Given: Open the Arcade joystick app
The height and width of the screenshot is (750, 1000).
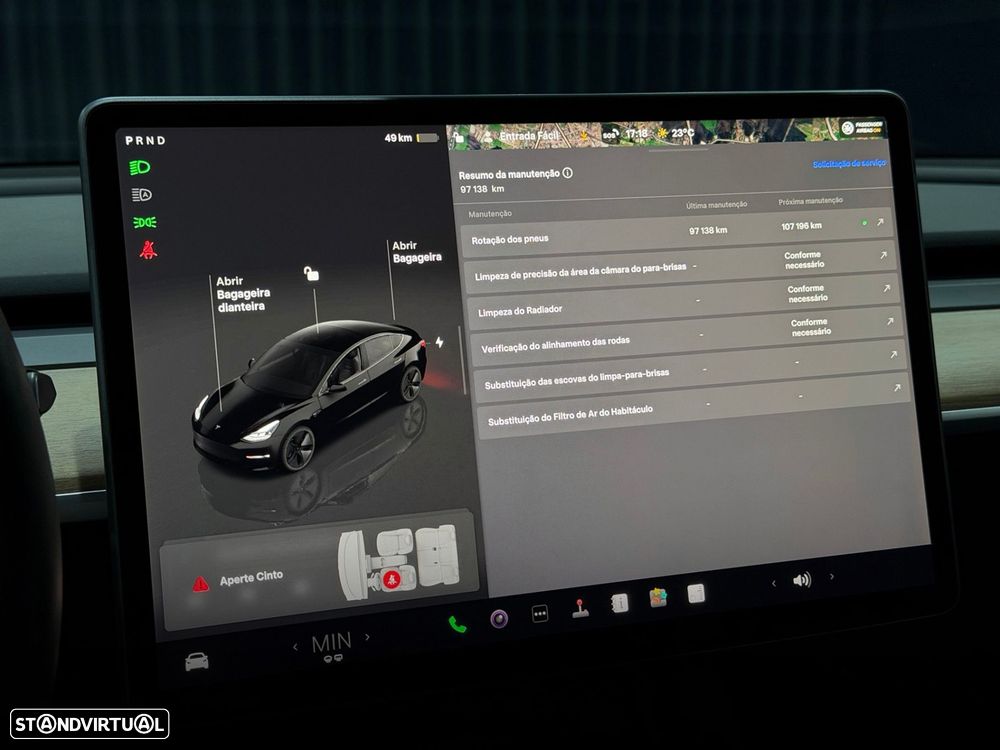Looking at the screenshot, I should click(x=580, y=608).
